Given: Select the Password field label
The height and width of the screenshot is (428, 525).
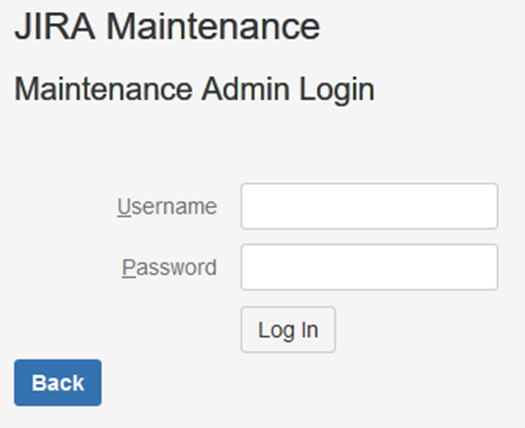Looking at the screenshot, I should point(169,267).
